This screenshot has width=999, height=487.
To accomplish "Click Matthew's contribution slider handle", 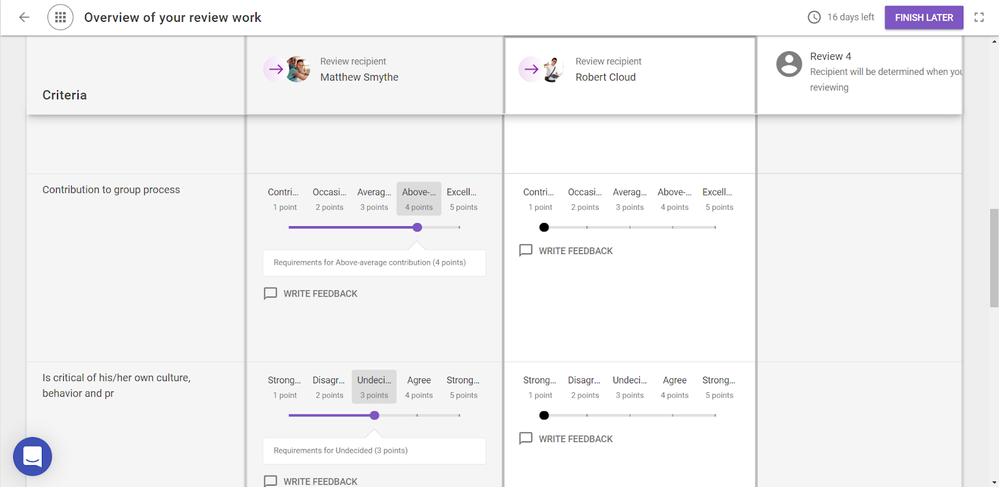I will (417, 227).
